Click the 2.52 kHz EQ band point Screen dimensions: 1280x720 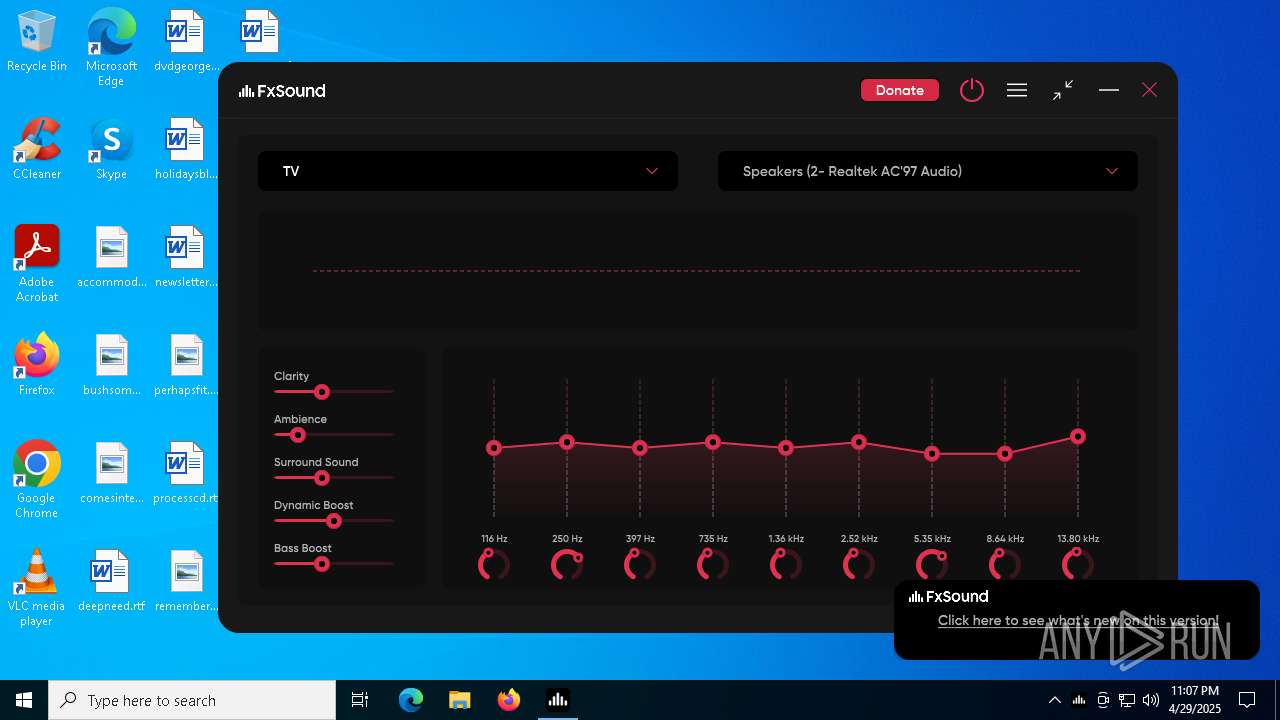(859, 442)
